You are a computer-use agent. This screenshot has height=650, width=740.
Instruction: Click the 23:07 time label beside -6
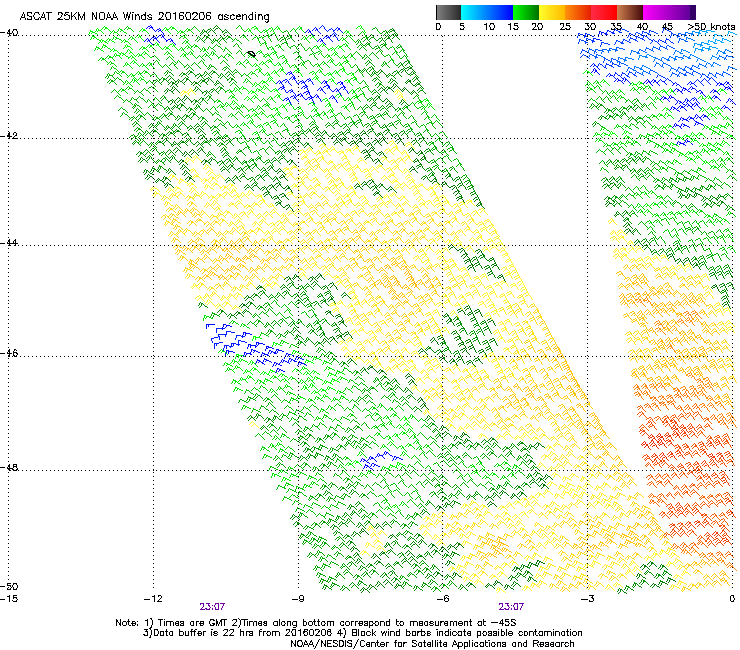(511, 607)
